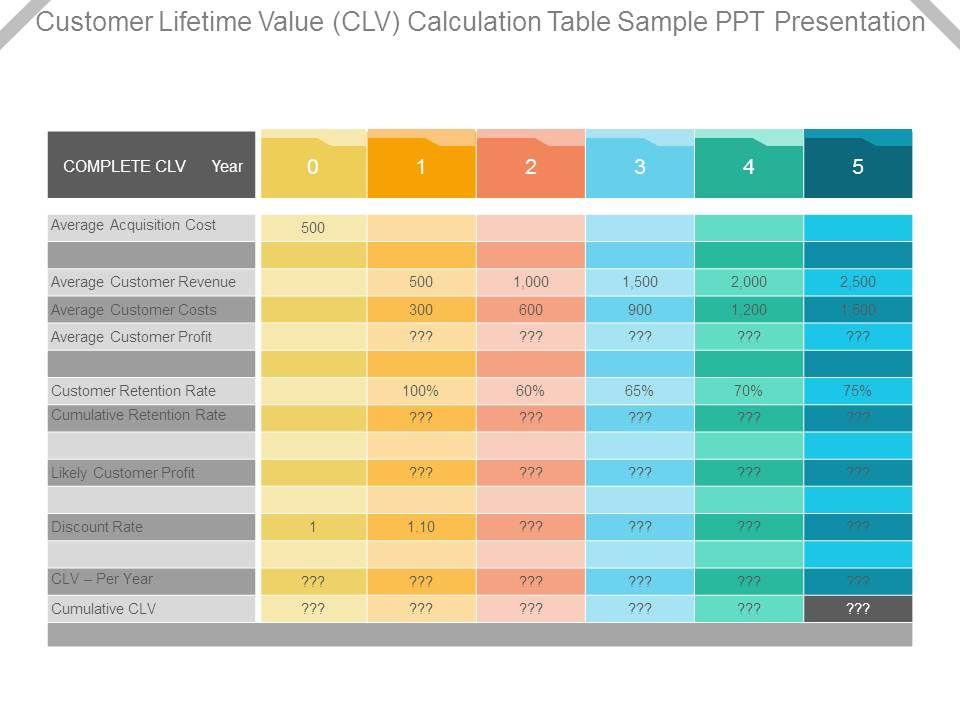Select the 75% retention rate cell
The image size is (960, 720).
tap(858, 391)
